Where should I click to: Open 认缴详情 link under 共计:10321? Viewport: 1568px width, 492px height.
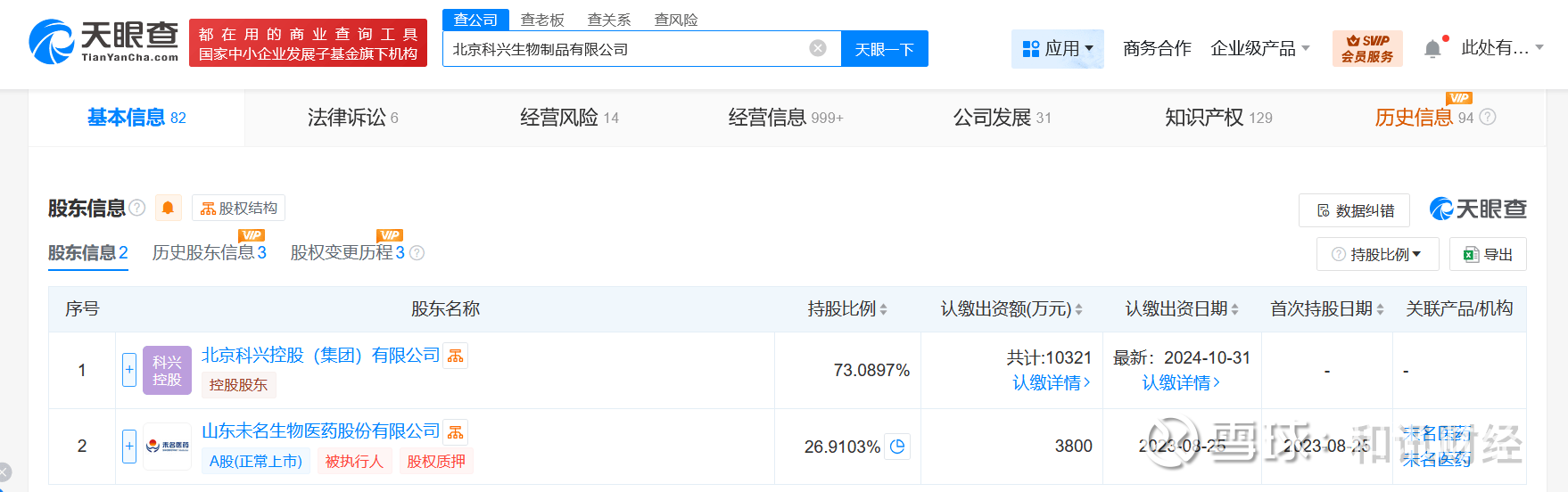1051,383
